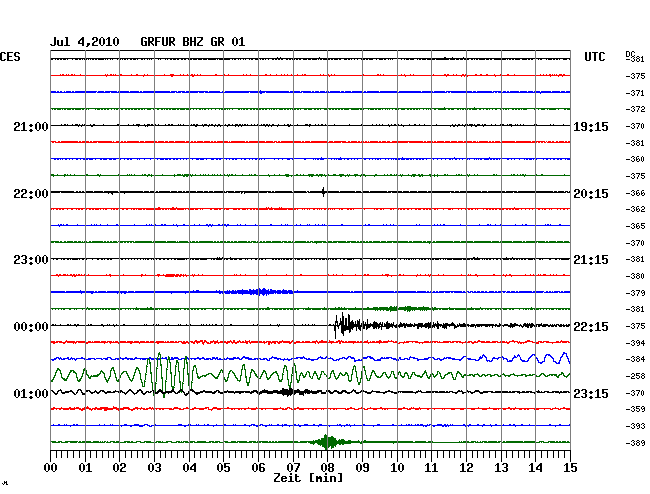Click the x-axis minute label "13"
650x494 pixels.
pos(501,468)
